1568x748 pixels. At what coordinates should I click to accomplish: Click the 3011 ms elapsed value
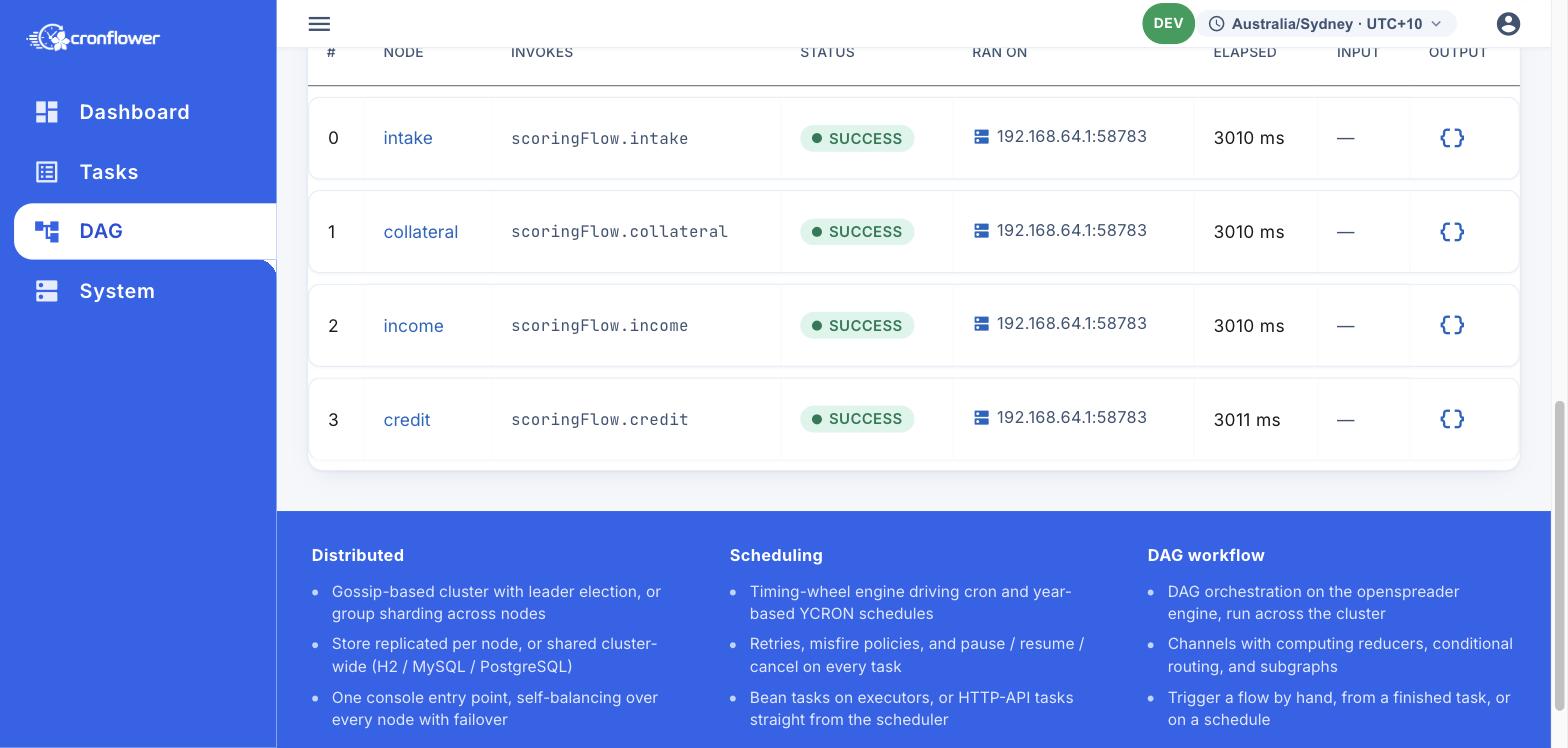[x=1247, y=420]
